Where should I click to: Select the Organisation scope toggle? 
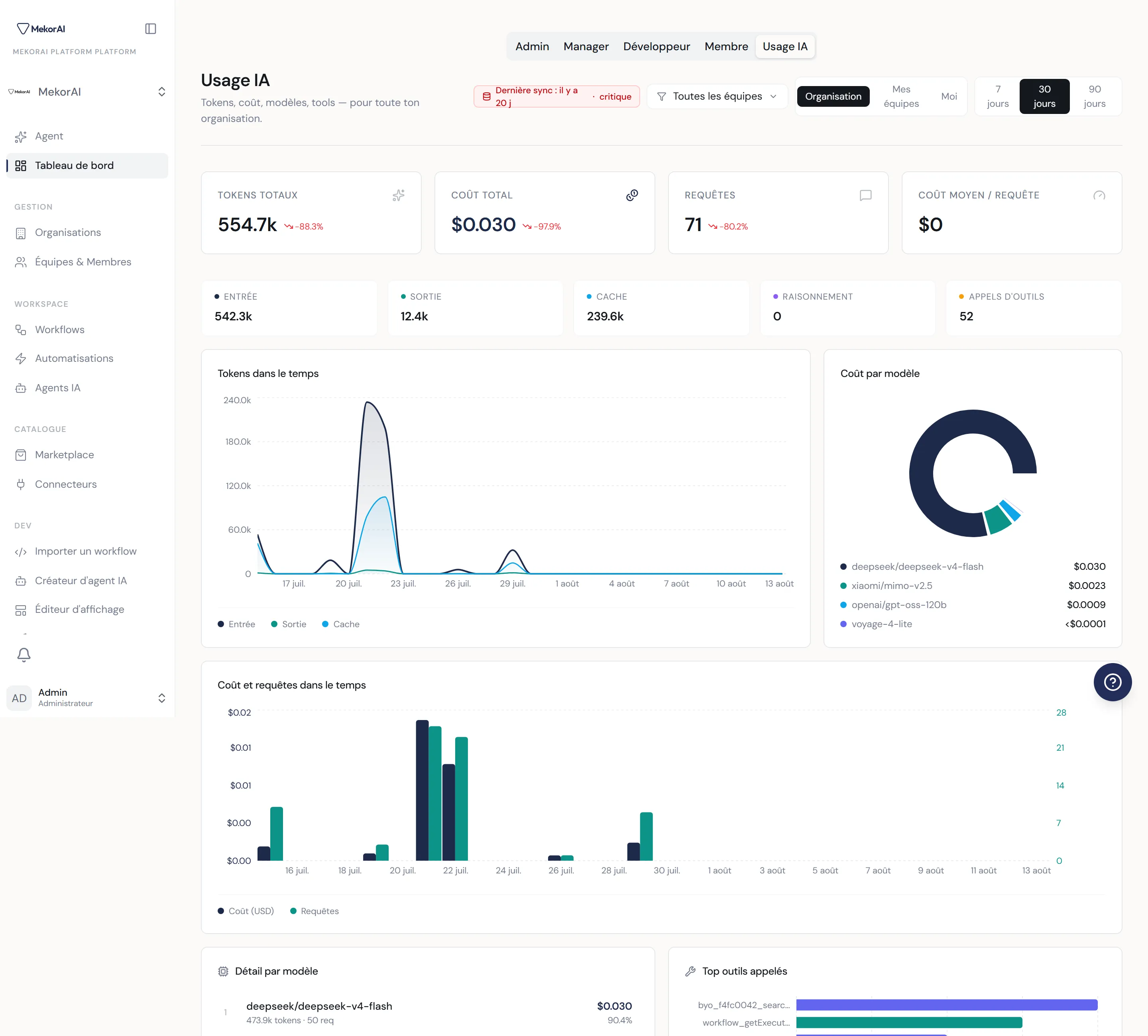833,97
